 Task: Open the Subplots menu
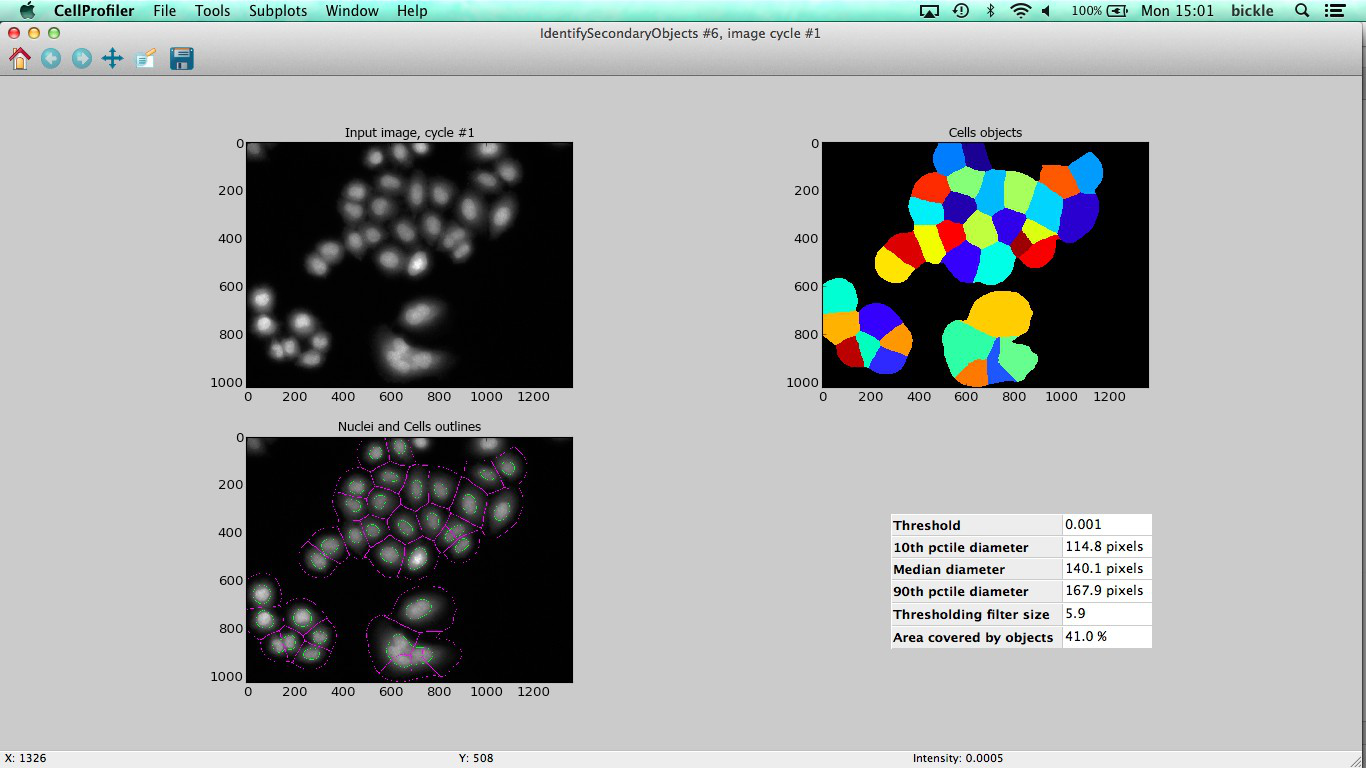279,11
